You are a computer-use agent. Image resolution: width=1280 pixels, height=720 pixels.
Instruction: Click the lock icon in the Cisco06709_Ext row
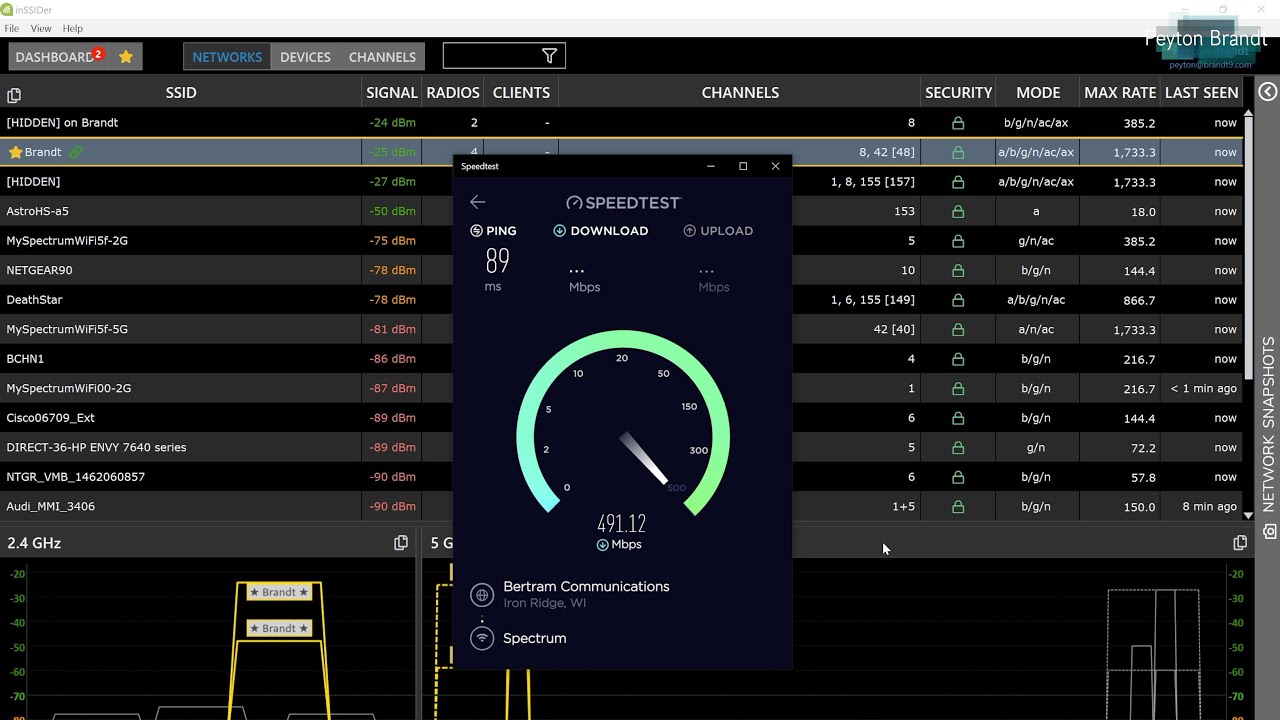tap(958, 418)
